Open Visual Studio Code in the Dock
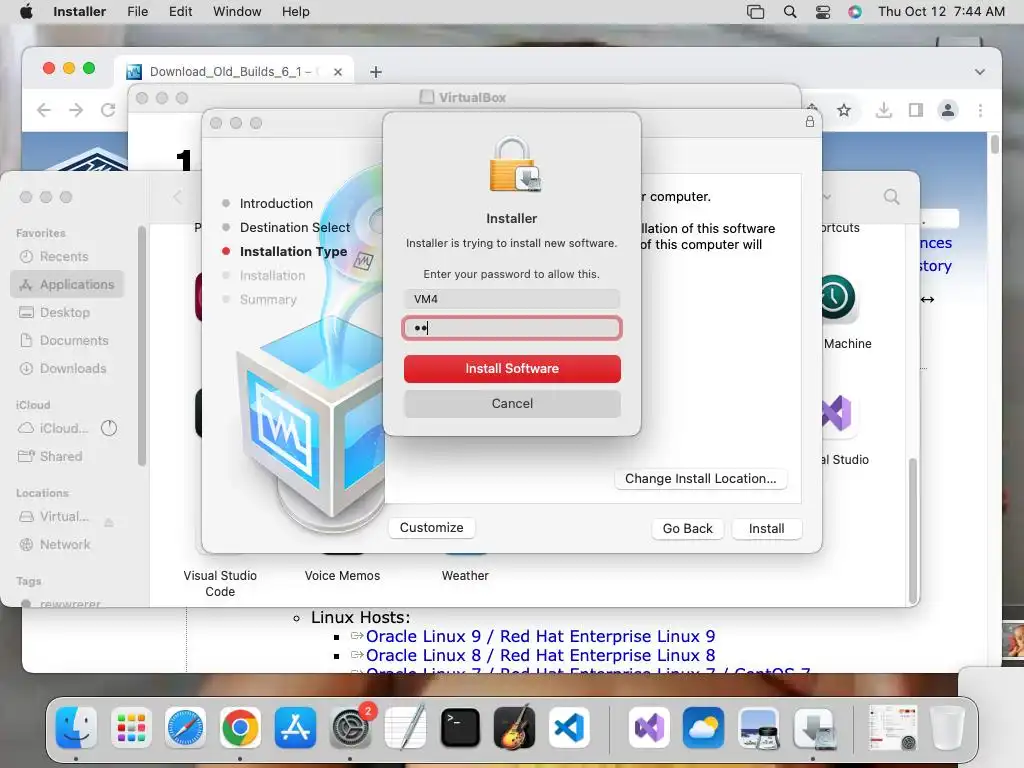This screenshot has width=1024, height=768. 569,727
